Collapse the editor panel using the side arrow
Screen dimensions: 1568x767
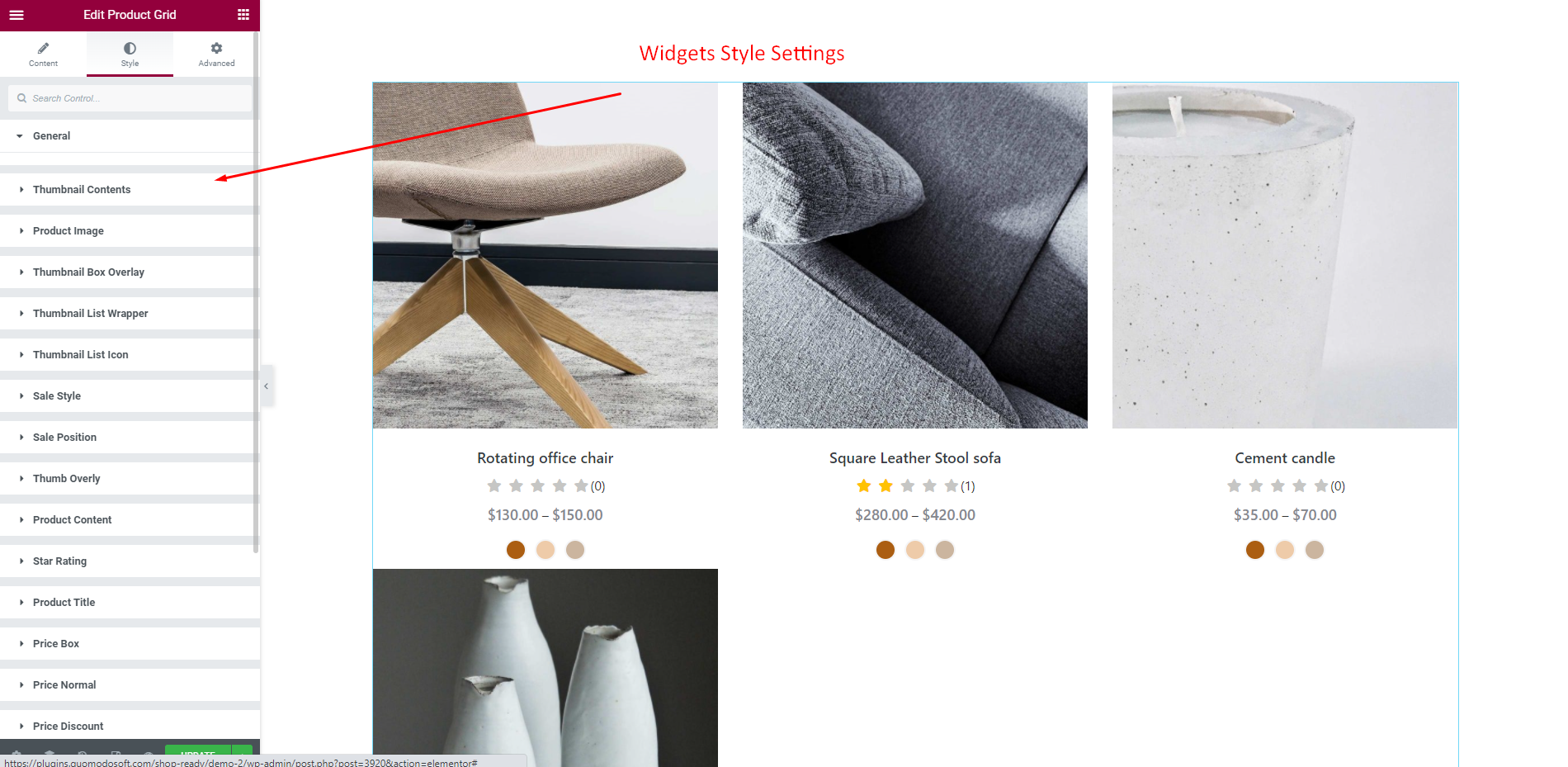267,386
